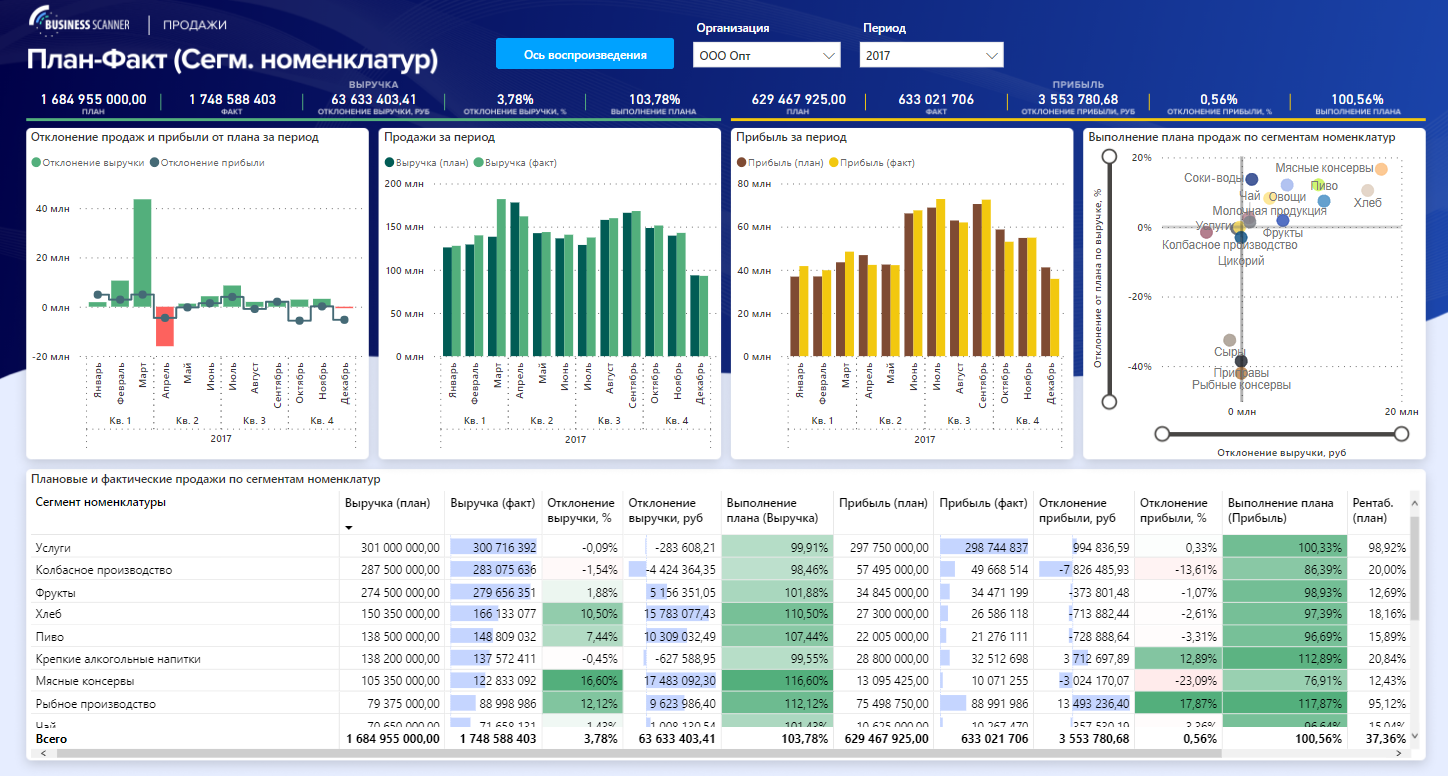Click the bottom handle of vertical scatter slider
The width and height of the screenshot is (1448, 776).
click(1108, 401)
